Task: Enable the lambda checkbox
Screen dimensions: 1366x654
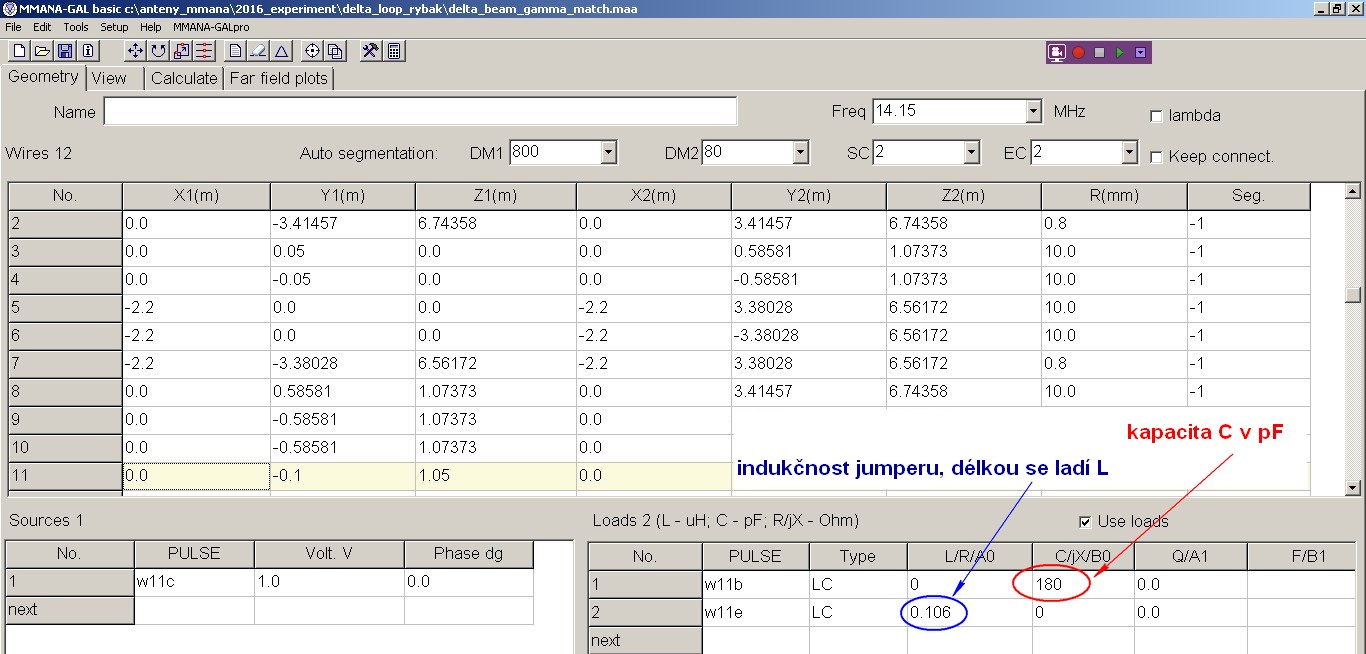Action: (x=1157, y=116)
